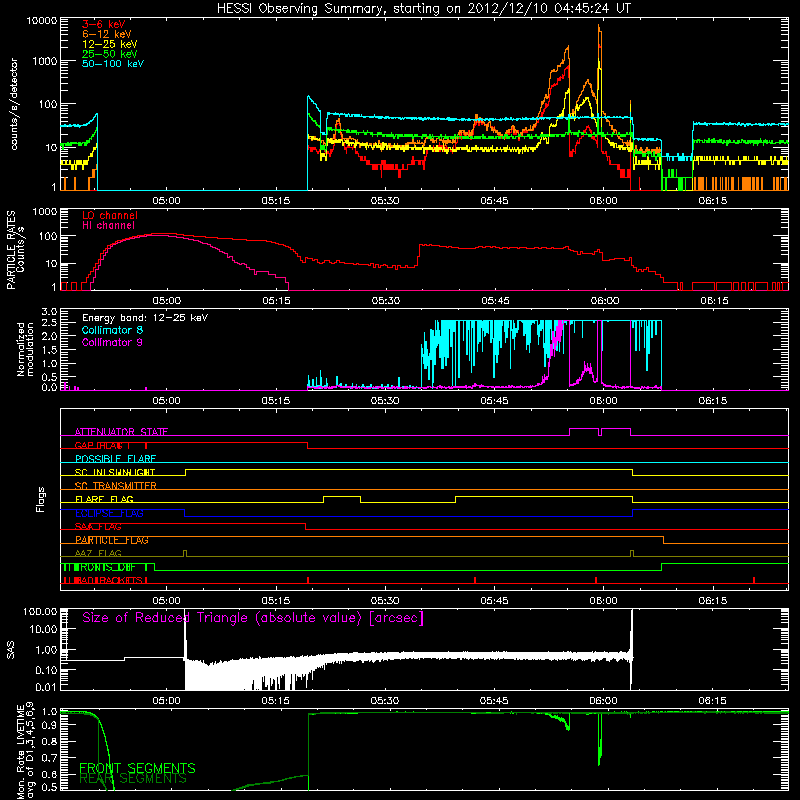Click the POSSIBLE_FLARE flag label
This screenshot has width=800, height=800.
[x=115, y=459]
